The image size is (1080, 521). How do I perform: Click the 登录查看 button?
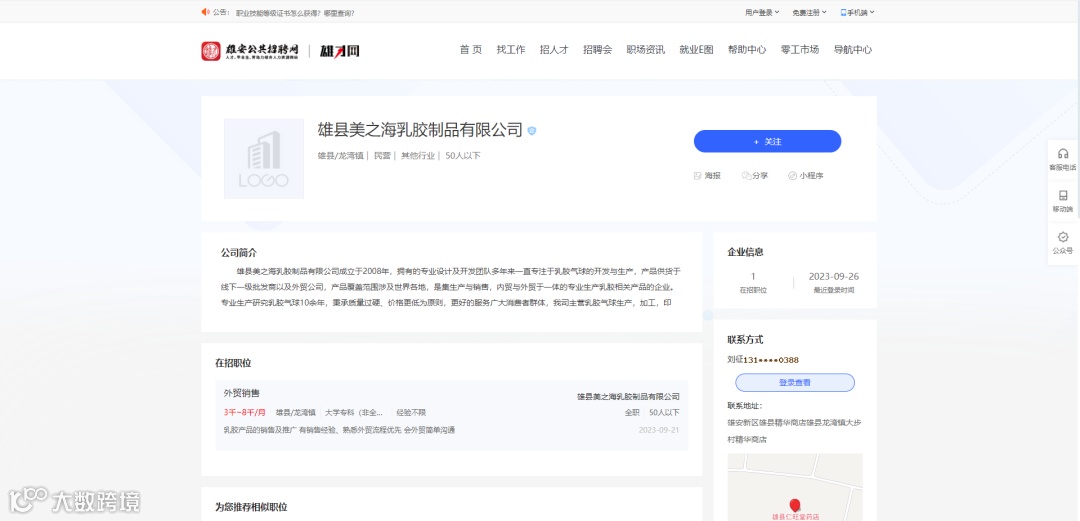pyautogui.click(x=795, y=382)
